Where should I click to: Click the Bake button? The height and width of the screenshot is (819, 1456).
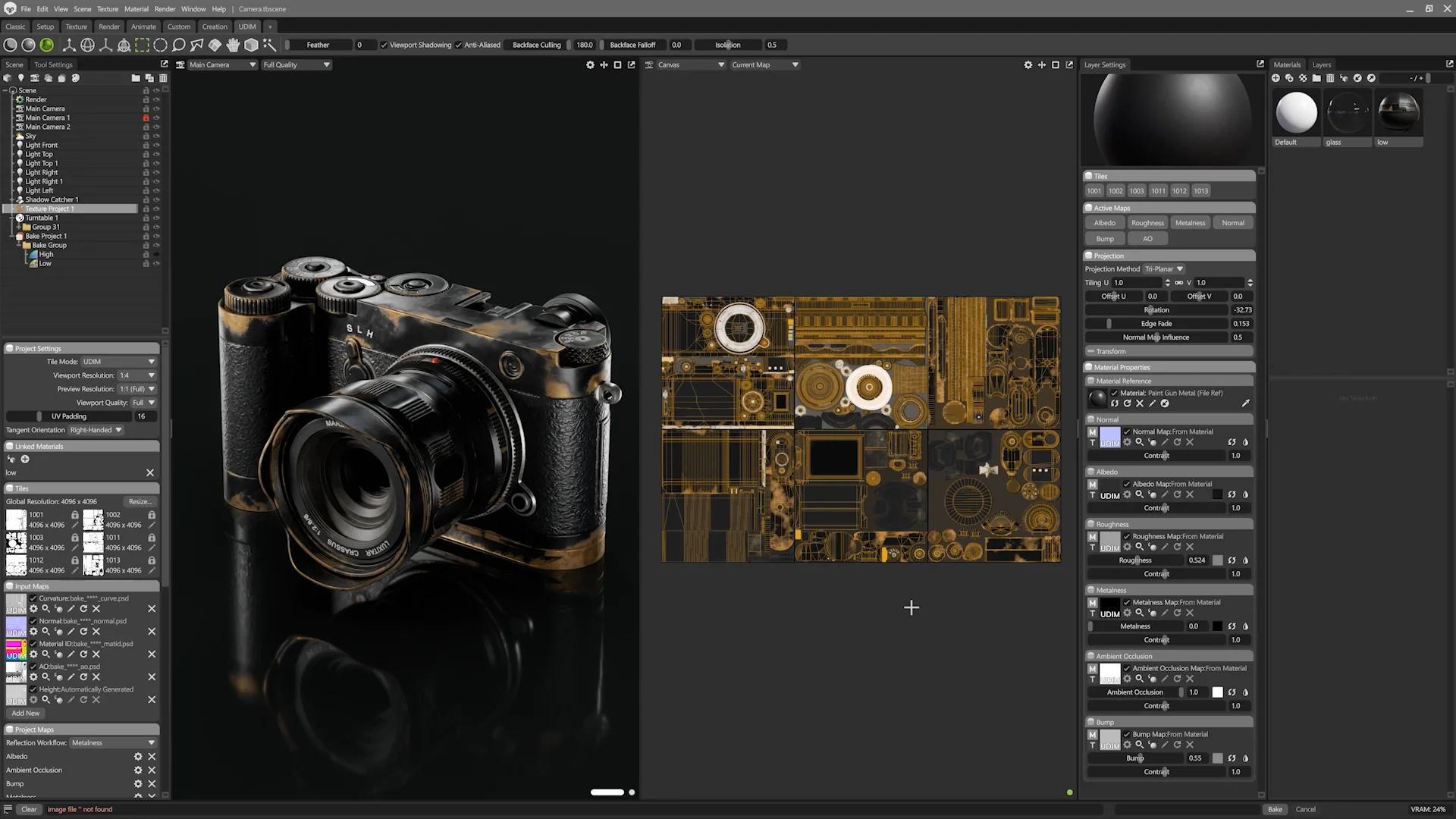click(x=1275, y=809)
